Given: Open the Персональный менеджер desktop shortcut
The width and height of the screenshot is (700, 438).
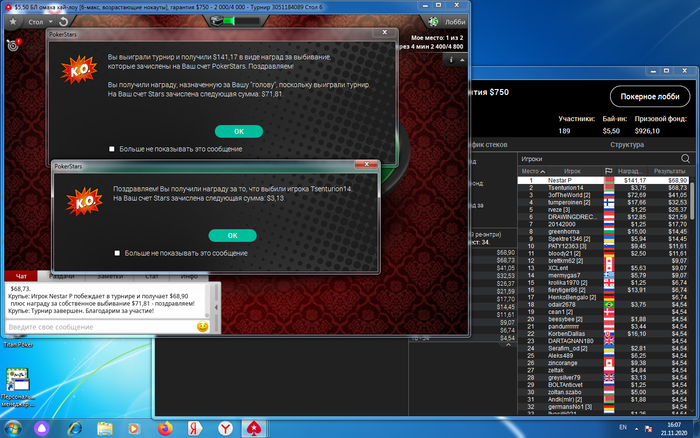Looking at the screenshot, I should [x=18, y=387].
